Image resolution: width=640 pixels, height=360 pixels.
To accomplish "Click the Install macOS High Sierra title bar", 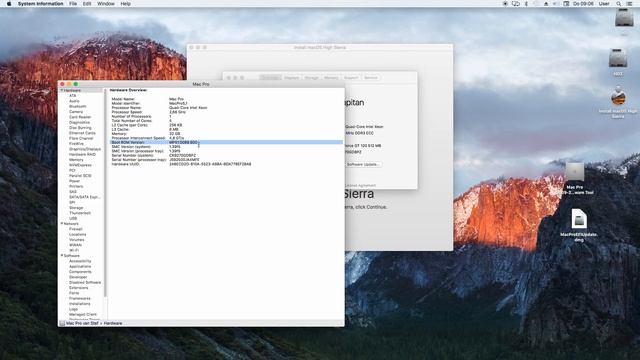I will click(320, 47).
